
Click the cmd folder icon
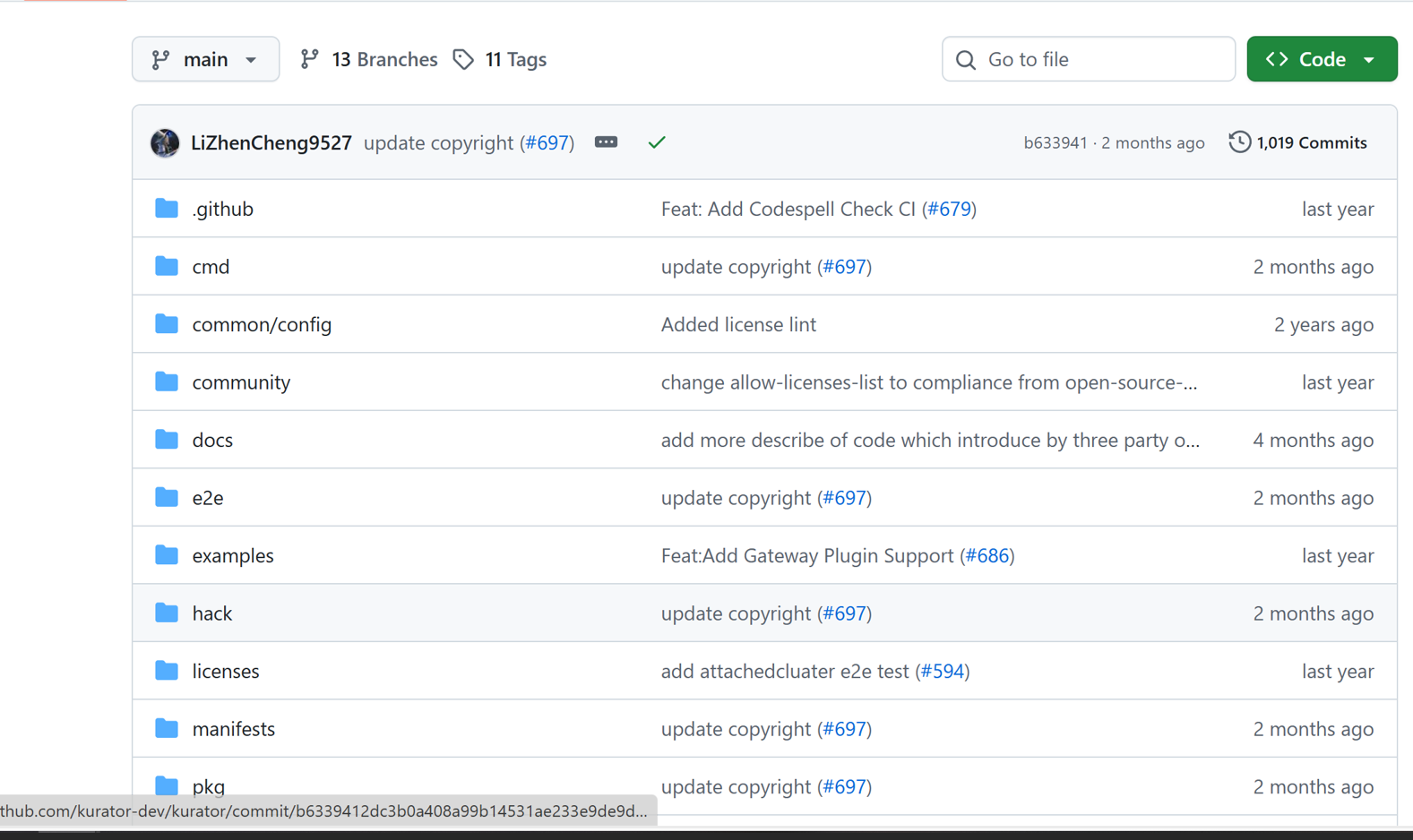point(167,266)
